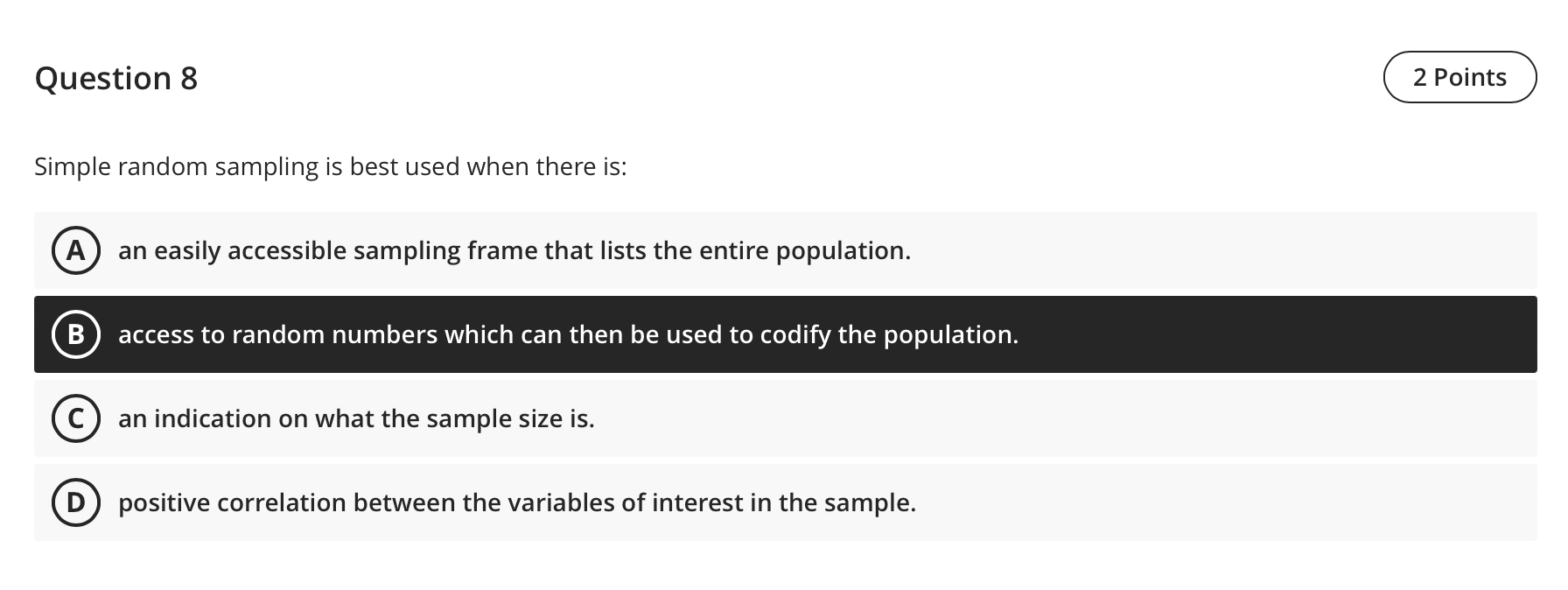Click the question prompt text

click(x=331, y=165)
